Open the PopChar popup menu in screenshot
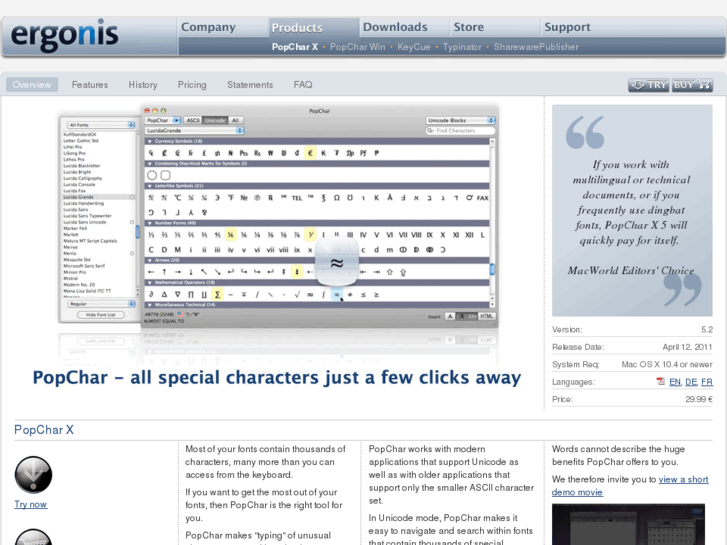This screenshot has height=545, width=727. pos(163,120)
